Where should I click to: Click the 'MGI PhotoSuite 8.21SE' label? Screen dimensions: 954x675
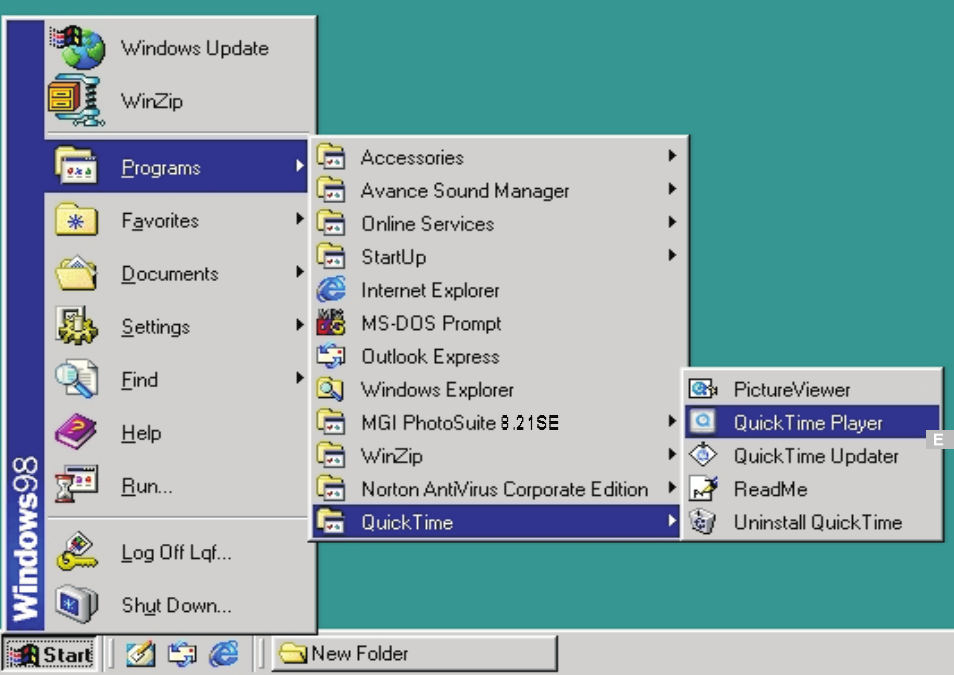pos(460,422)
